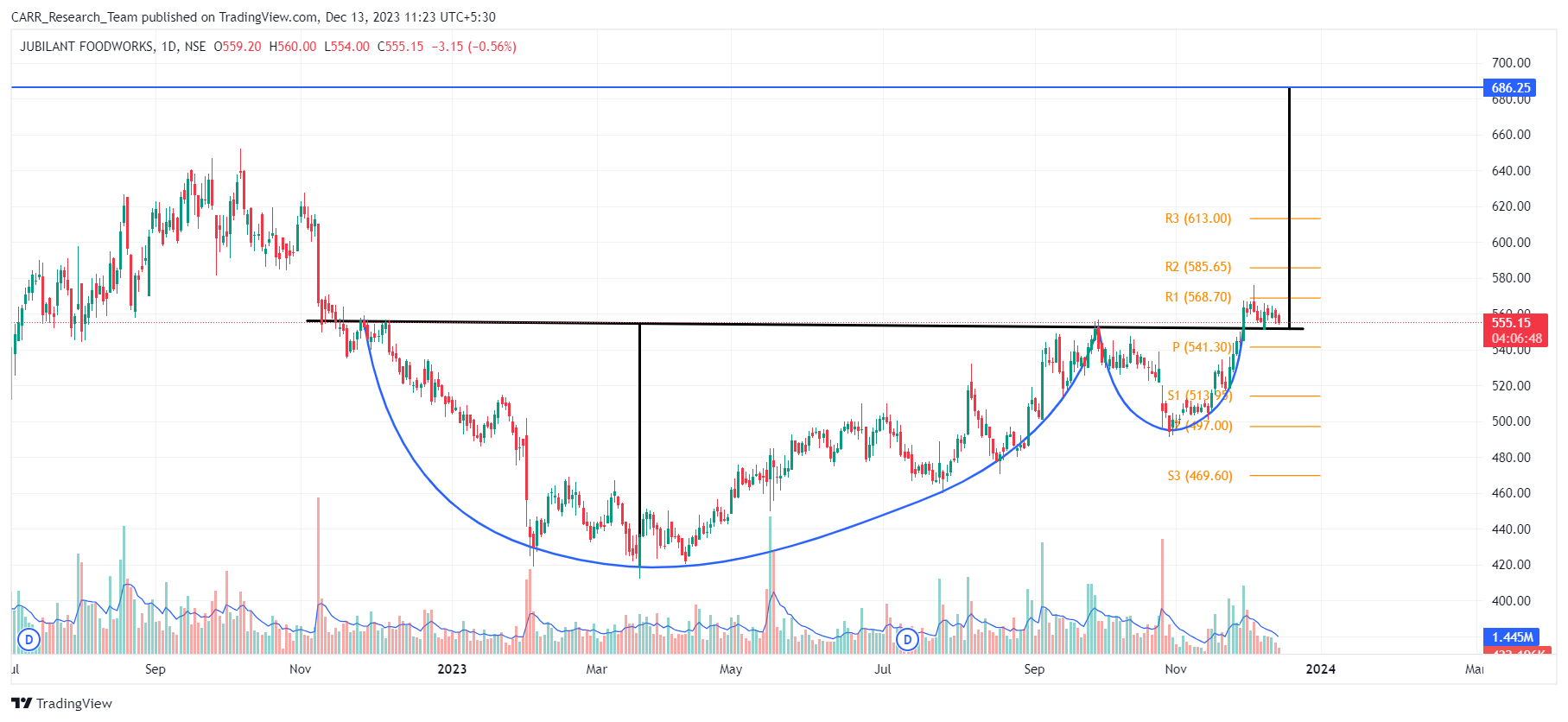Click the R2 (585.65) pivot label

(1197, 267)
